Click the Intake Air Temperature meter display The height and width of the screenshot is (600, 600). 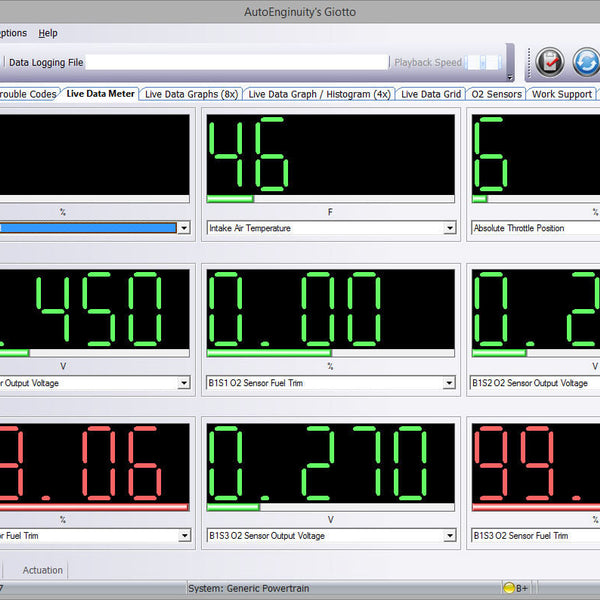coord(332,155)
